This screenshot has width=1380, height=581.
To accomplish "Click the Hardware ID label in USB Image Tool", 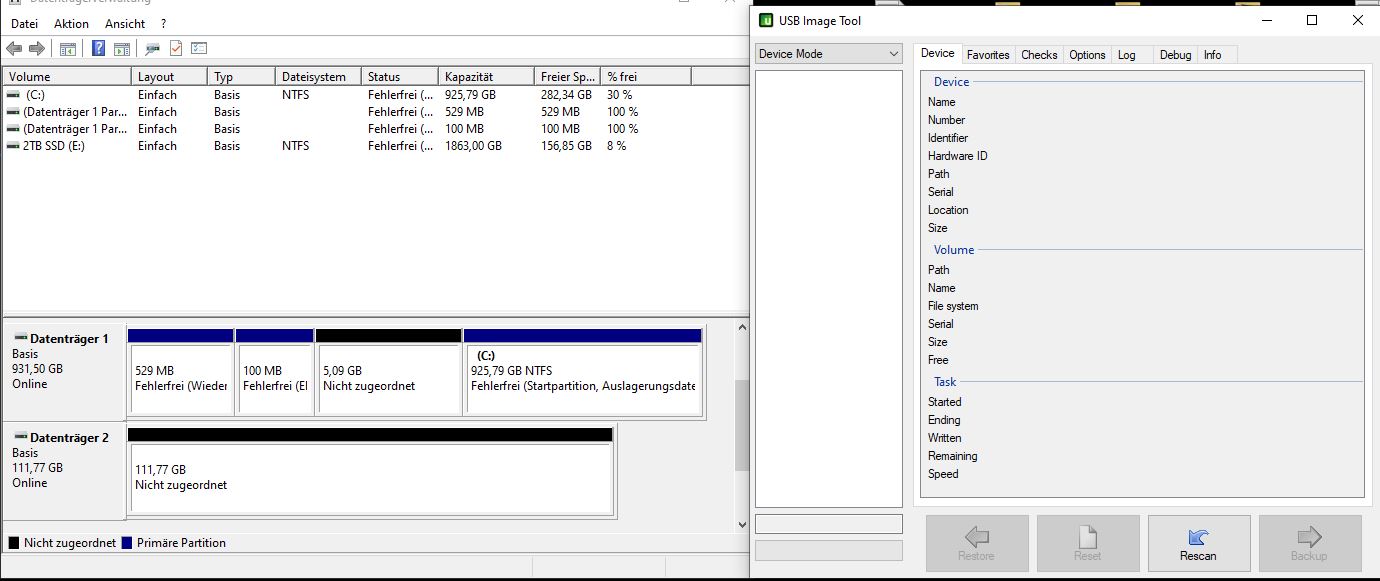I will (957, 156).
